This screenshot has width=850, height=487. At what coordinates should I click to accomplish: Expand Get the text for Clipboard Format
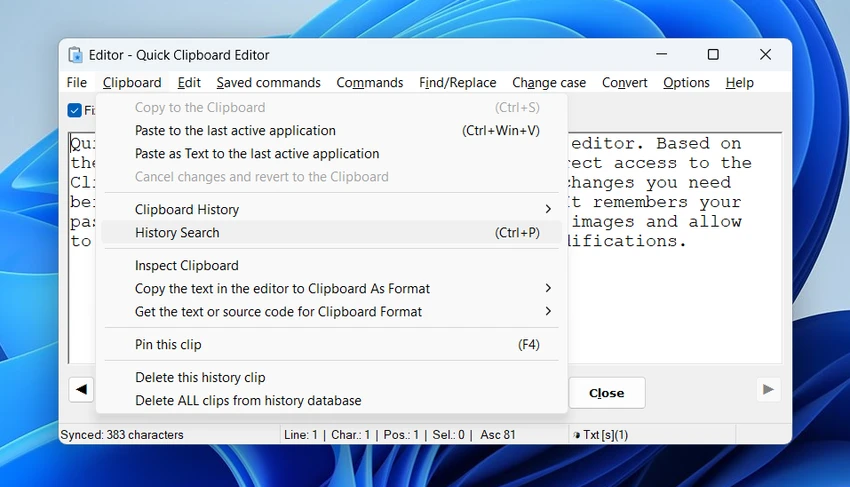332,312
